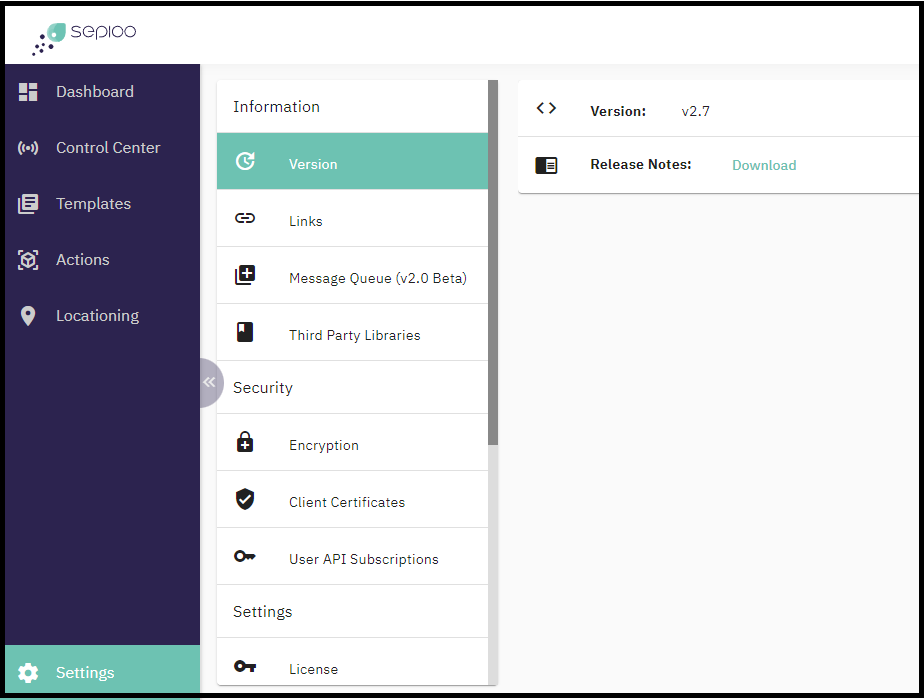The width and height of the screenshot is (924, 700).
Task: Click the Control Center broadcast icon
Action: coord(28,148)
